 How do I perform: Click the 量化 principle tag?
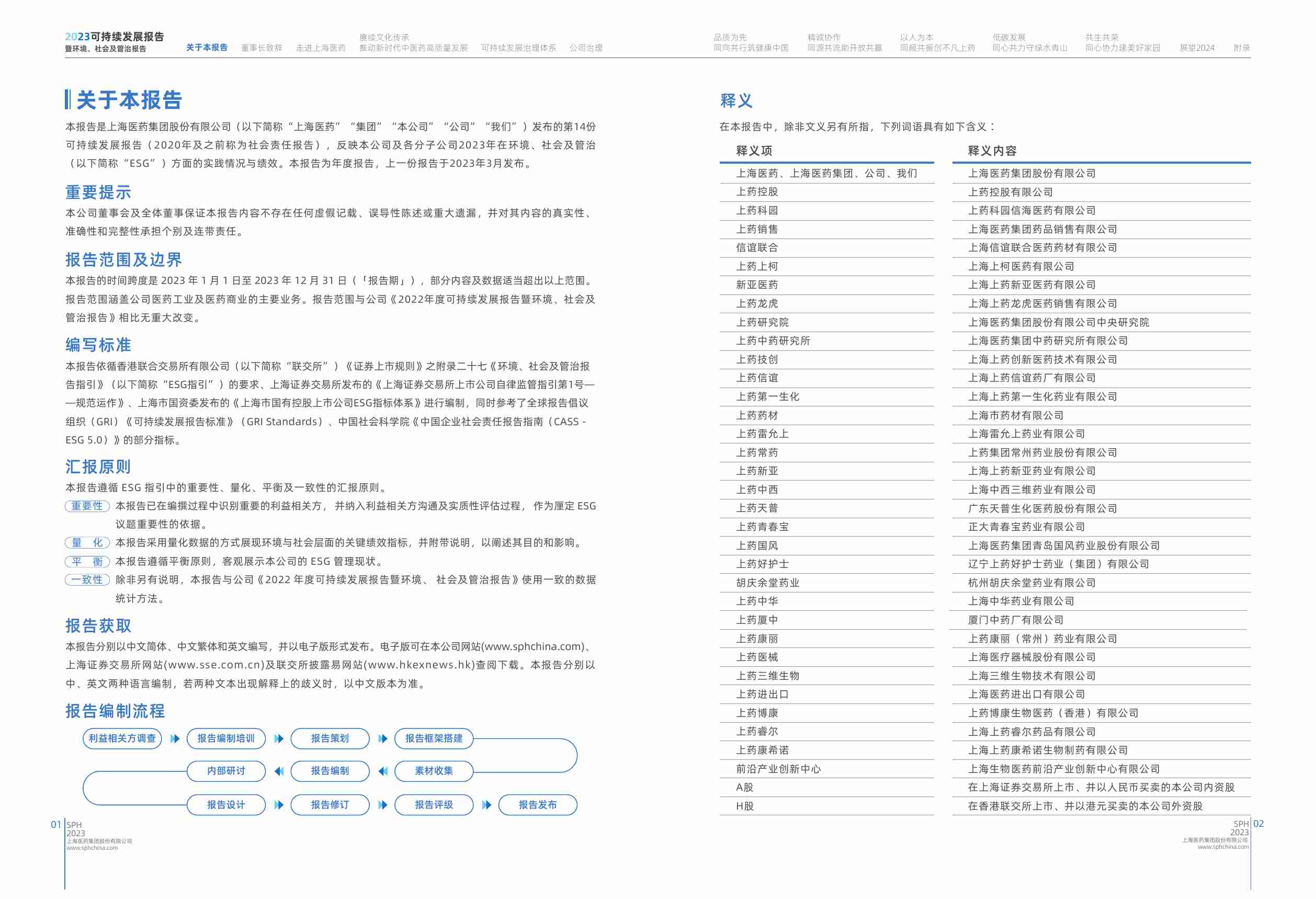coord(87,543)
